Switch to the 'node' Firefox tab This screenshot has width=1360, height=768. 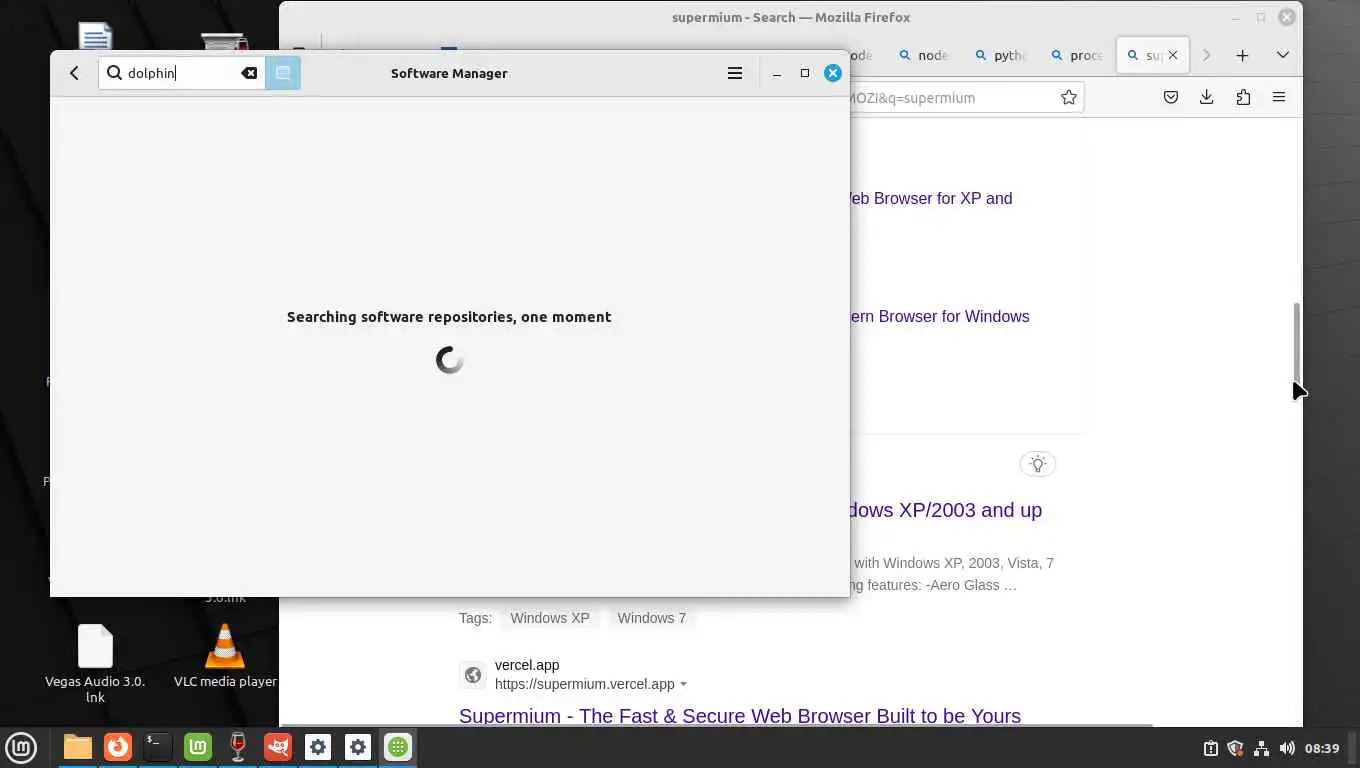pyautogui.click(x=922, y=55)
